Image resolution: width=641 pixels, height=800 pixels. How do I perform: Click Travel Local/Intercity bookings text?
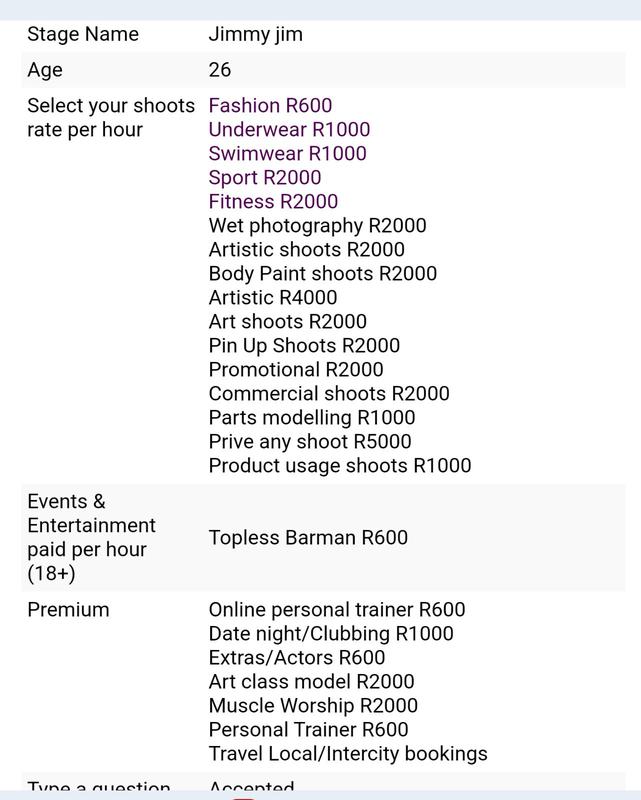pos(348,754)
